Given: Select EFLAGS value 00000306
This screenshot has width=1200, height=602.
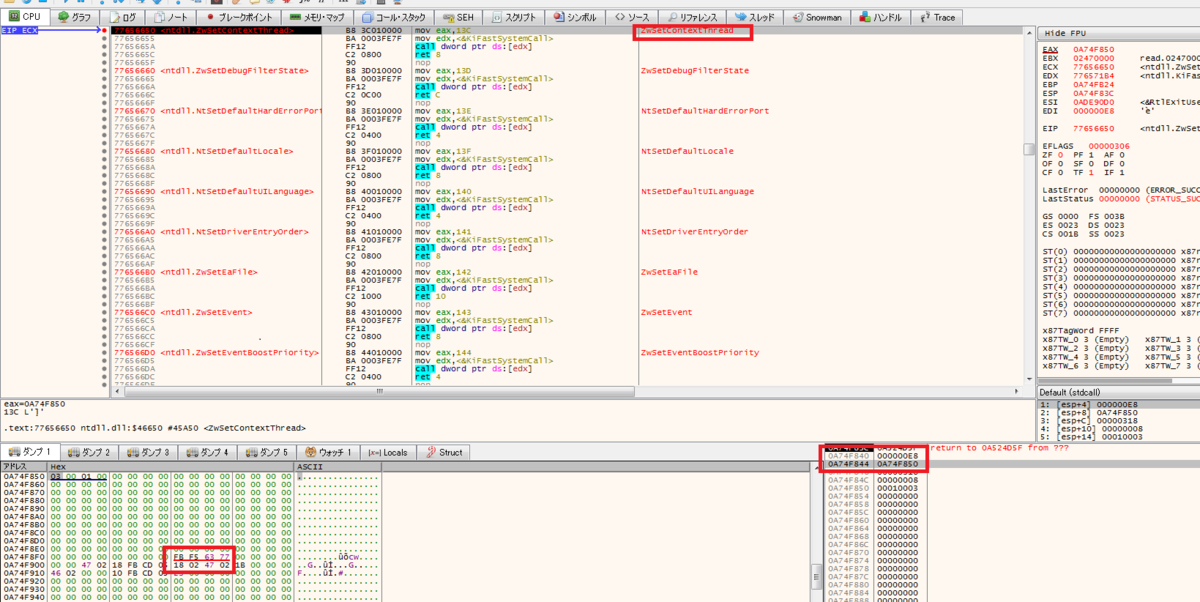Looking at the screenshot, I should click(1110, 145).
